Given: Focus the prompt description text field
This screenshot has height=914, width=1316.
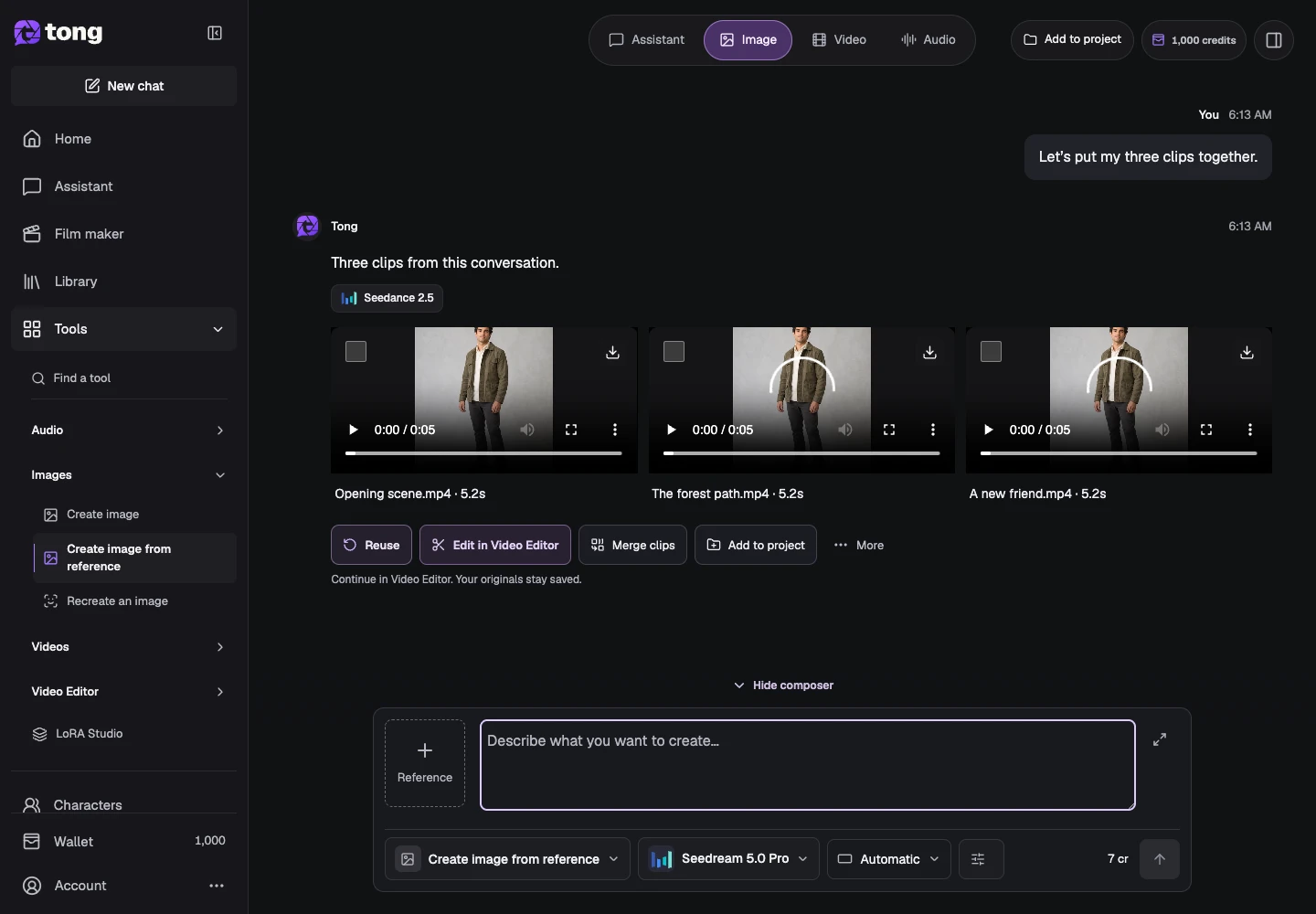Looking at the screenshot, I should coord(808,765).
